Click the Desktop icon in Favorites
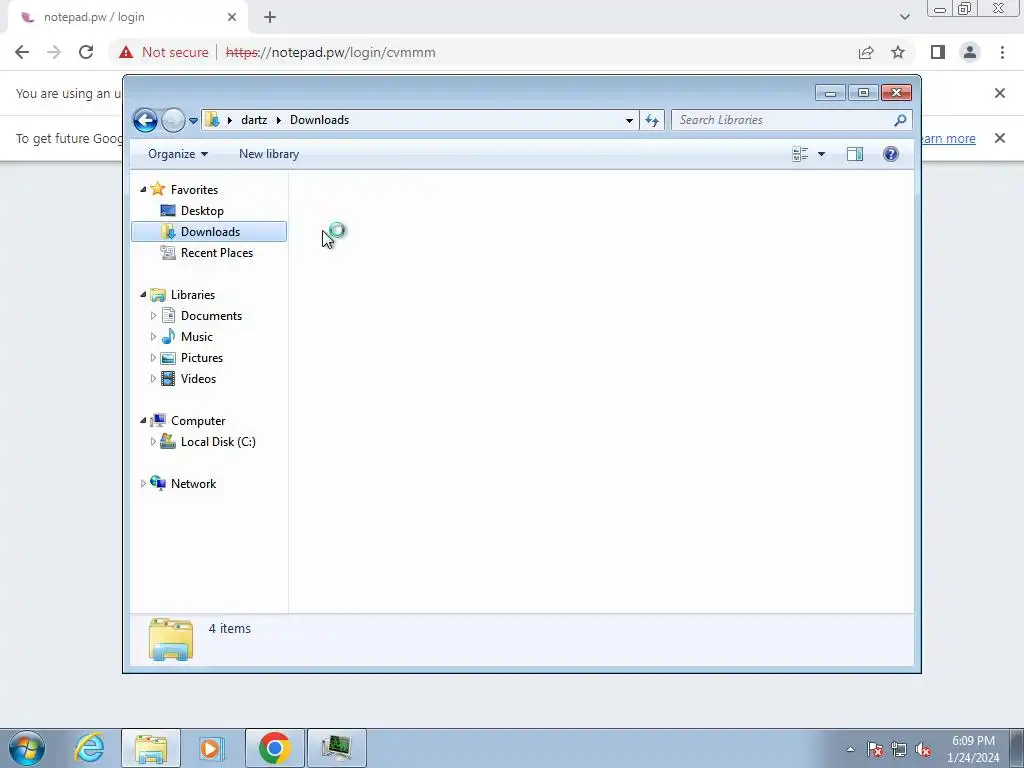 click(x=168, y=210)
